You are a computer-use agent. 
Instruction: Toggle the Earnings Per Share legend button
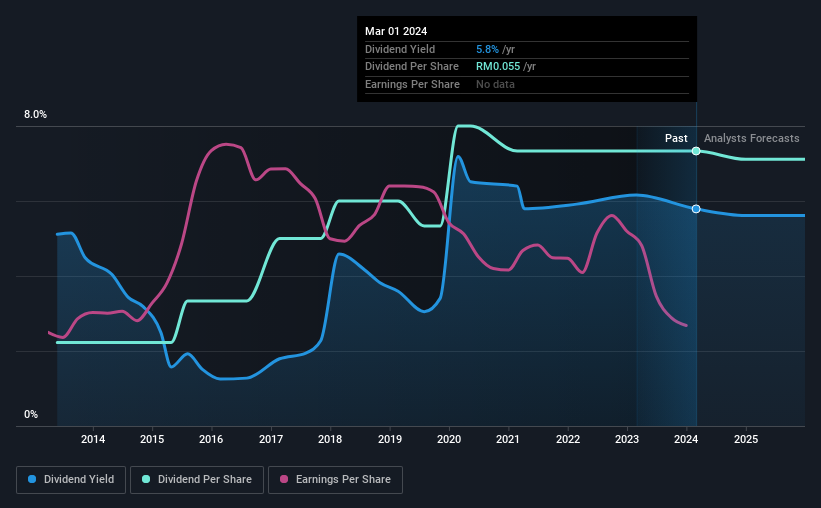pos(335,480)
